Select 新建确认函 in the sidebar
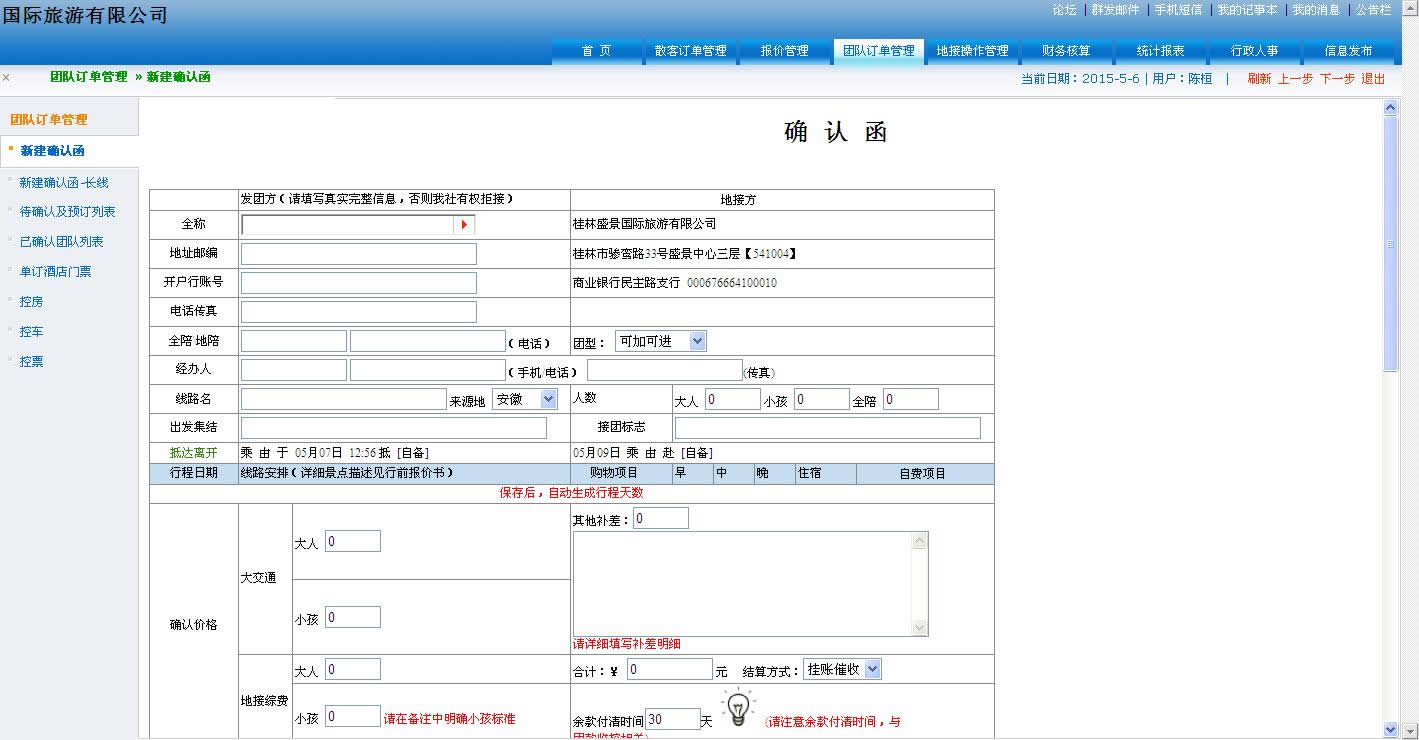The width and height of the screenshot is (1419, 740). click(x=52, y=151)
